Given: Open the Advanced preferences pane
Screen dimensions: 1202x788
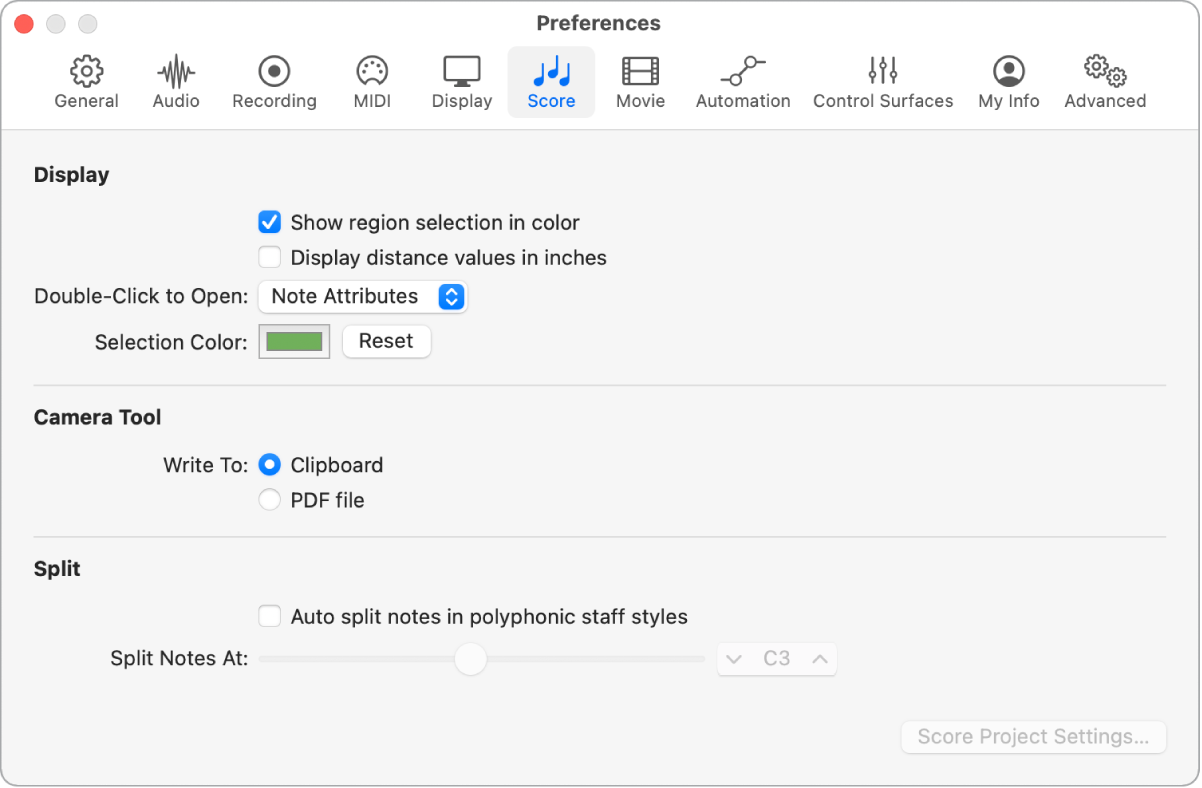Looking at the screenshot, I should 1105,72.
